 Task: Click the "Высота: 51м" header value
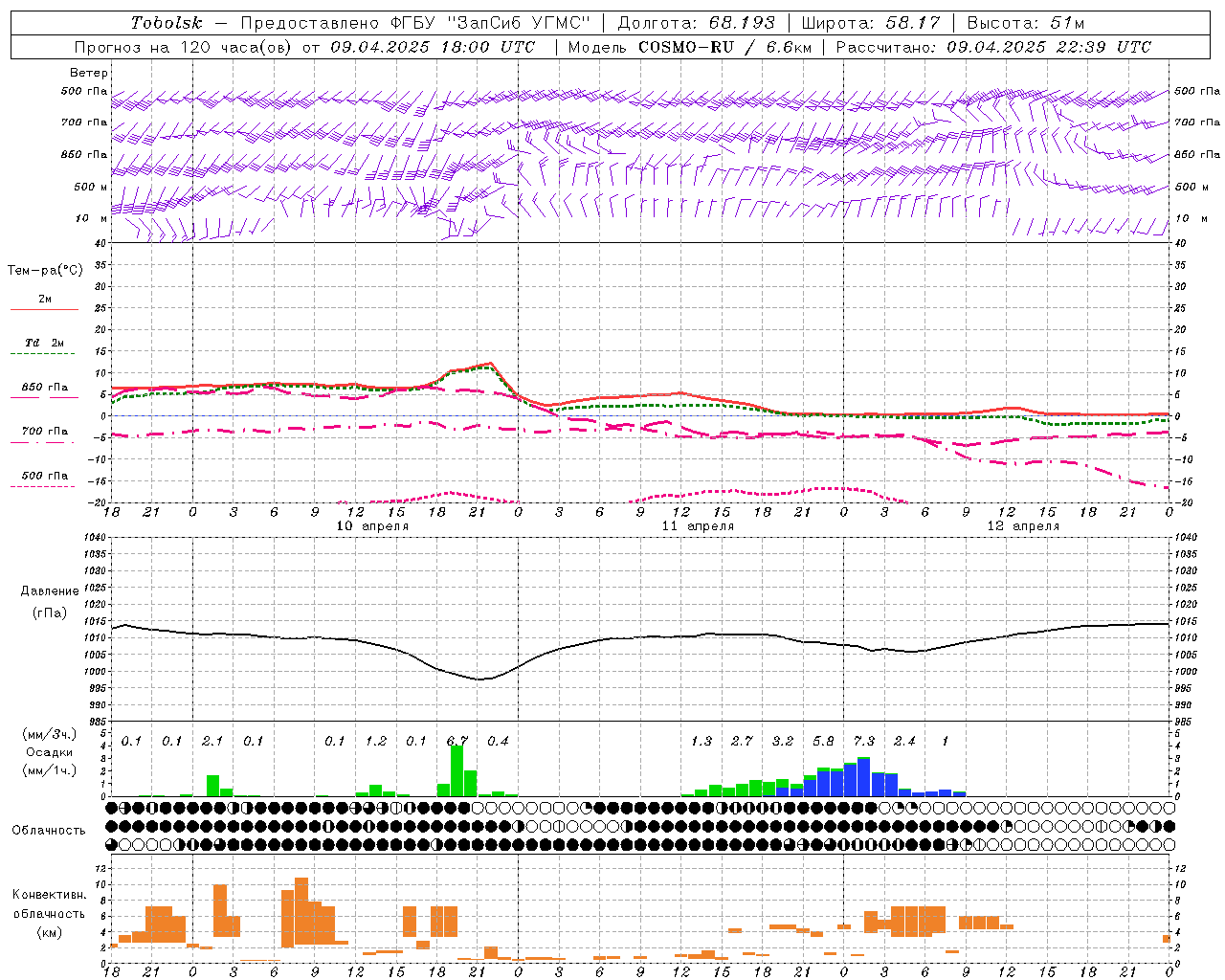tap(1026, 23)
